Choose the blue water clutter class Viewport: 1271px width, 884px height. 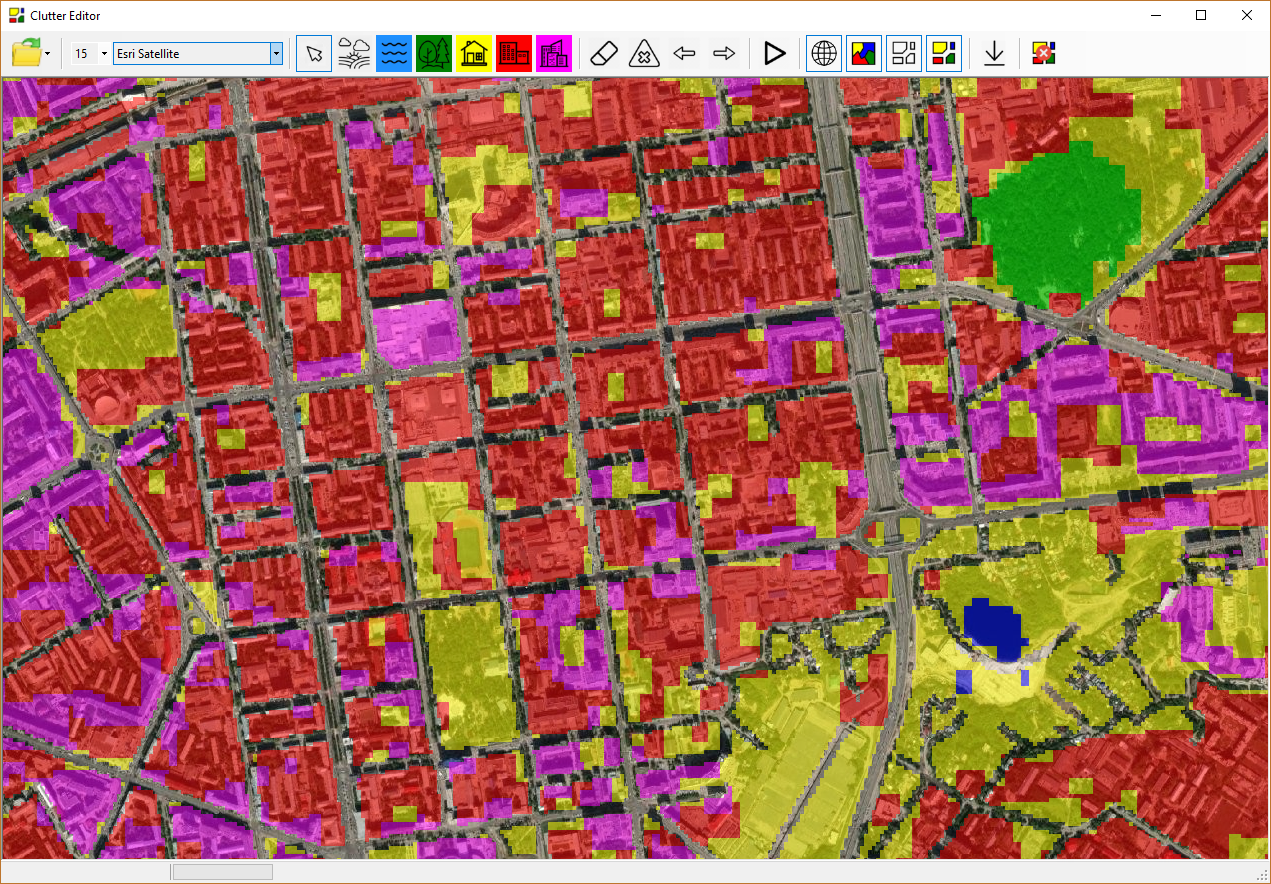[394, 54]
